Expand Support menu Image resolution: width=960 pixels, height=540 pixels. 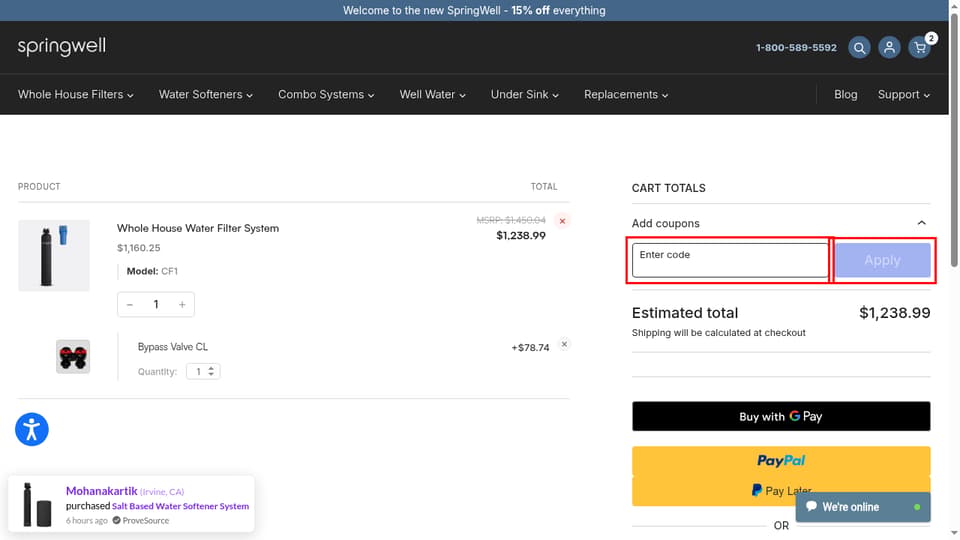(x=904, y=94)
